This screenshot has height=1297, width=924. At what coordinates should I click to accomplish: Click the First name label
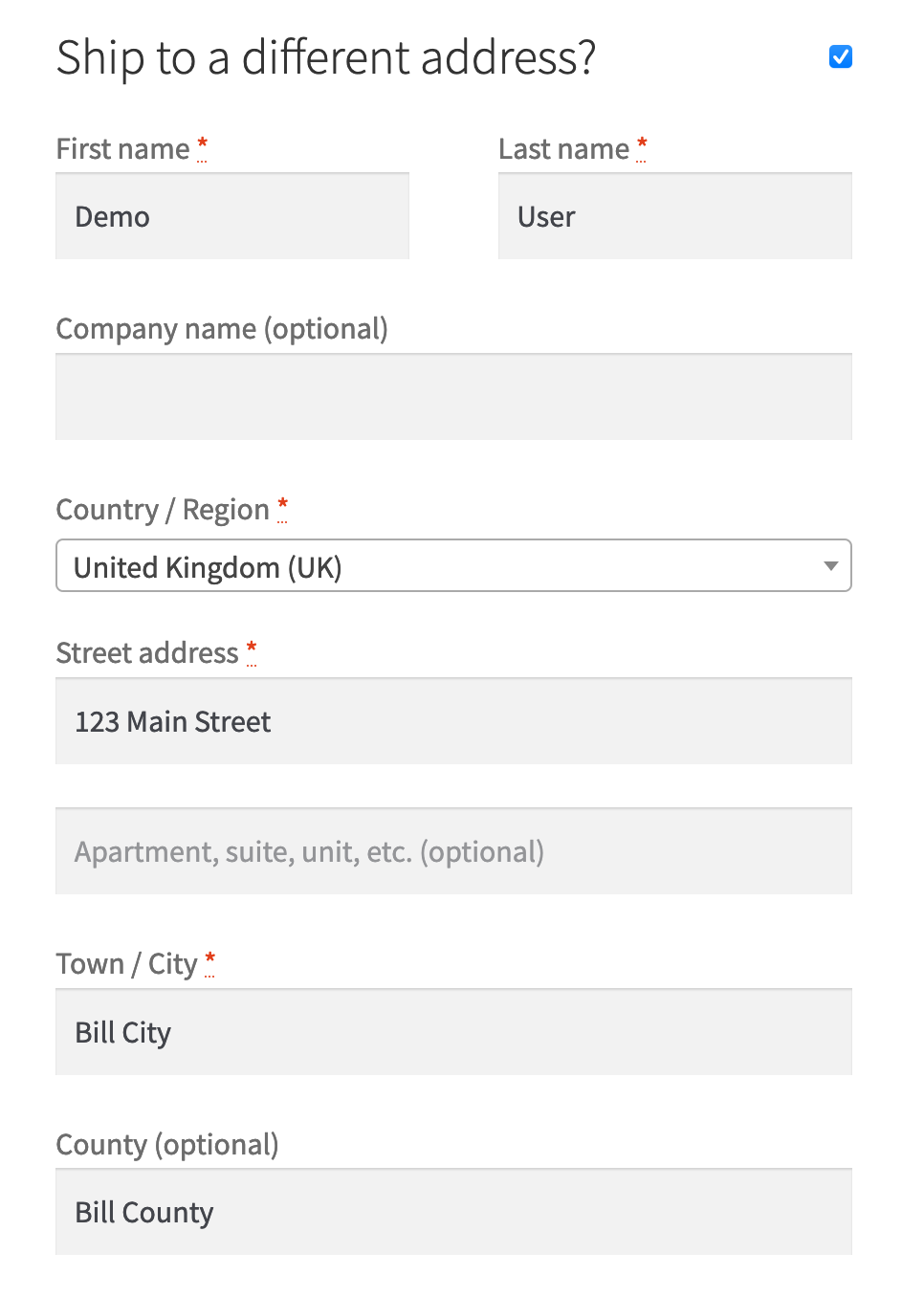pyautogui.click(x=122, y=148)
